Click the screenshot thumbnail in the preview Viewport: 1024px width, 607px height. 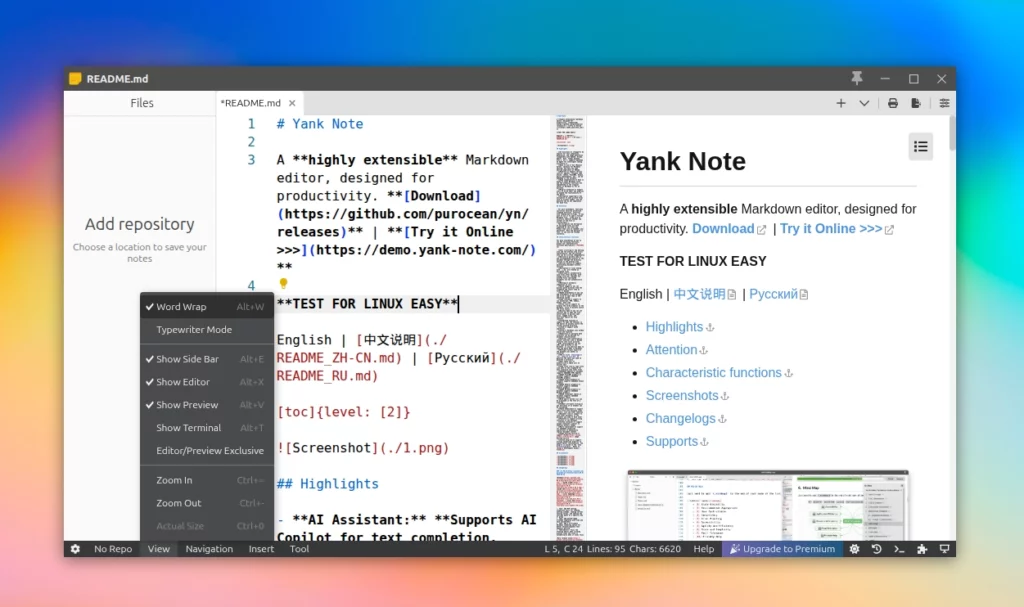(767, 504)
